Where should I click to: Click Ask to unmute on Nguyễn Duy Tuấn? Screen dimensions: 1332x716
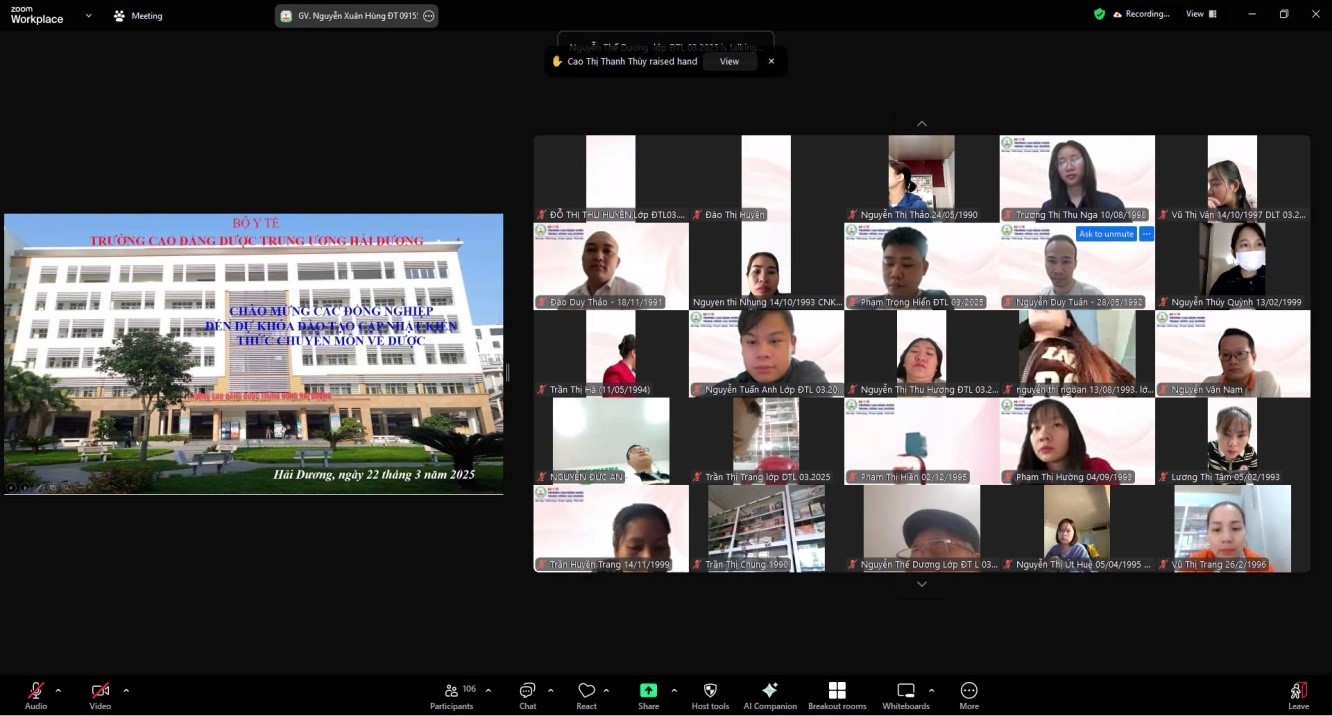point(1106,234)
